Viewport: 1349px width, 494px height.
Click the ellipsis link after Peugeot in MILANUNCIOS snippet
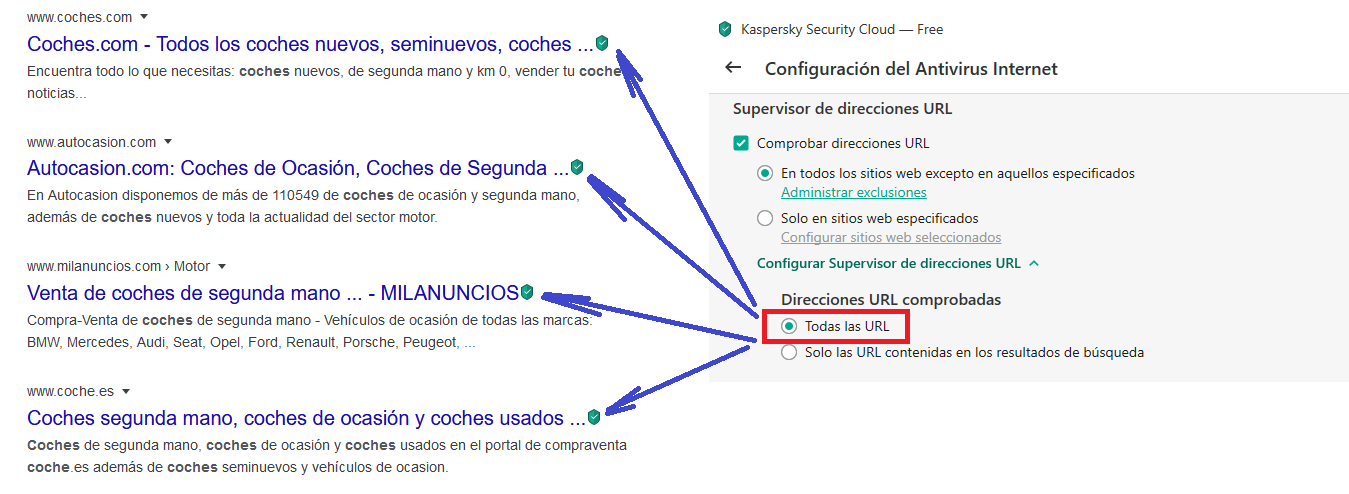[x=470, y=342]
